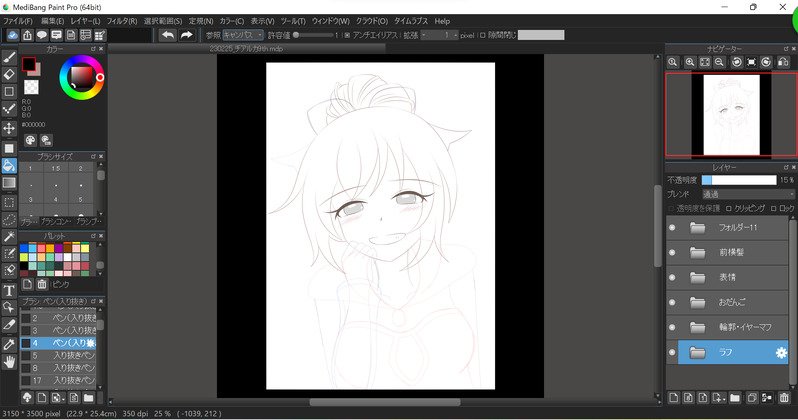This screenshot has height=420, width=798.
Task: Toggle visibility of おだんご folder
Action: (x=672, y=302)
